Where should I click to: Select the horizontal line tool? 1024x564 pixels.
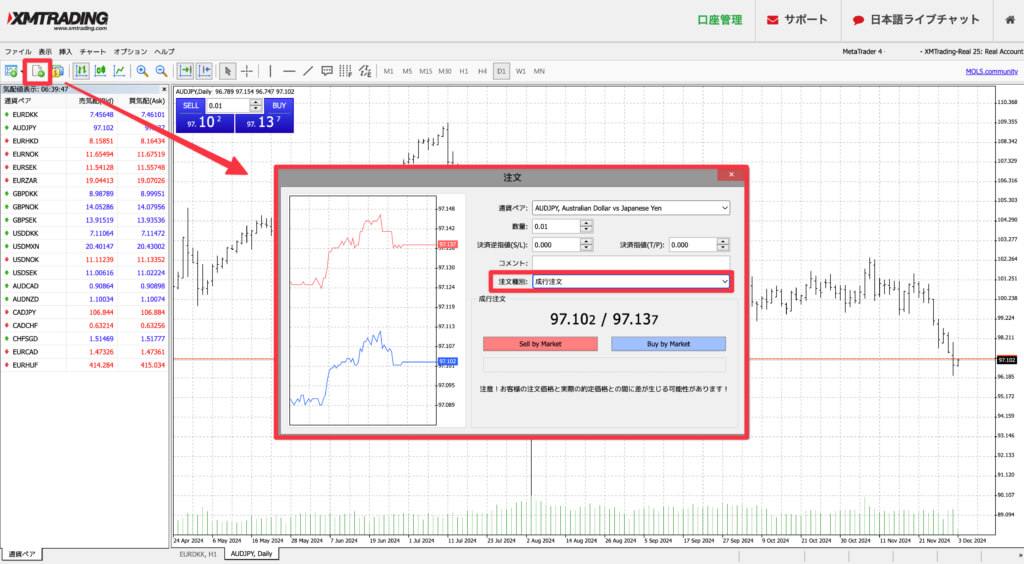click(289, 71)
